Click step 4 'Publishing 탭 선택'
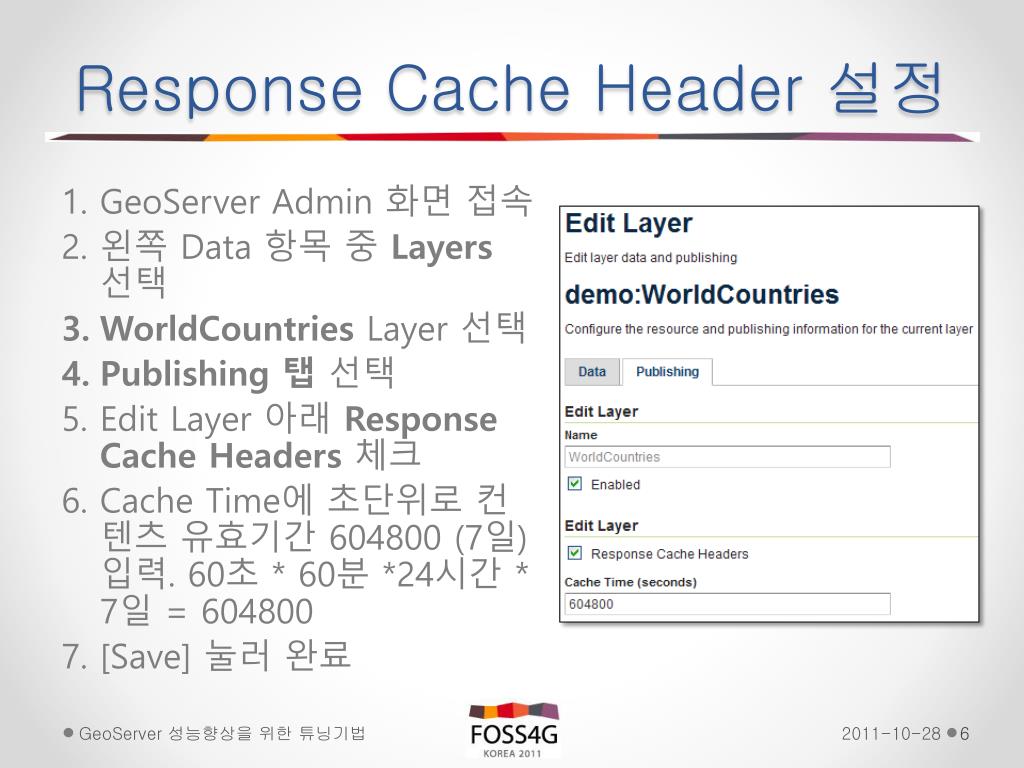 pos(229,373)
